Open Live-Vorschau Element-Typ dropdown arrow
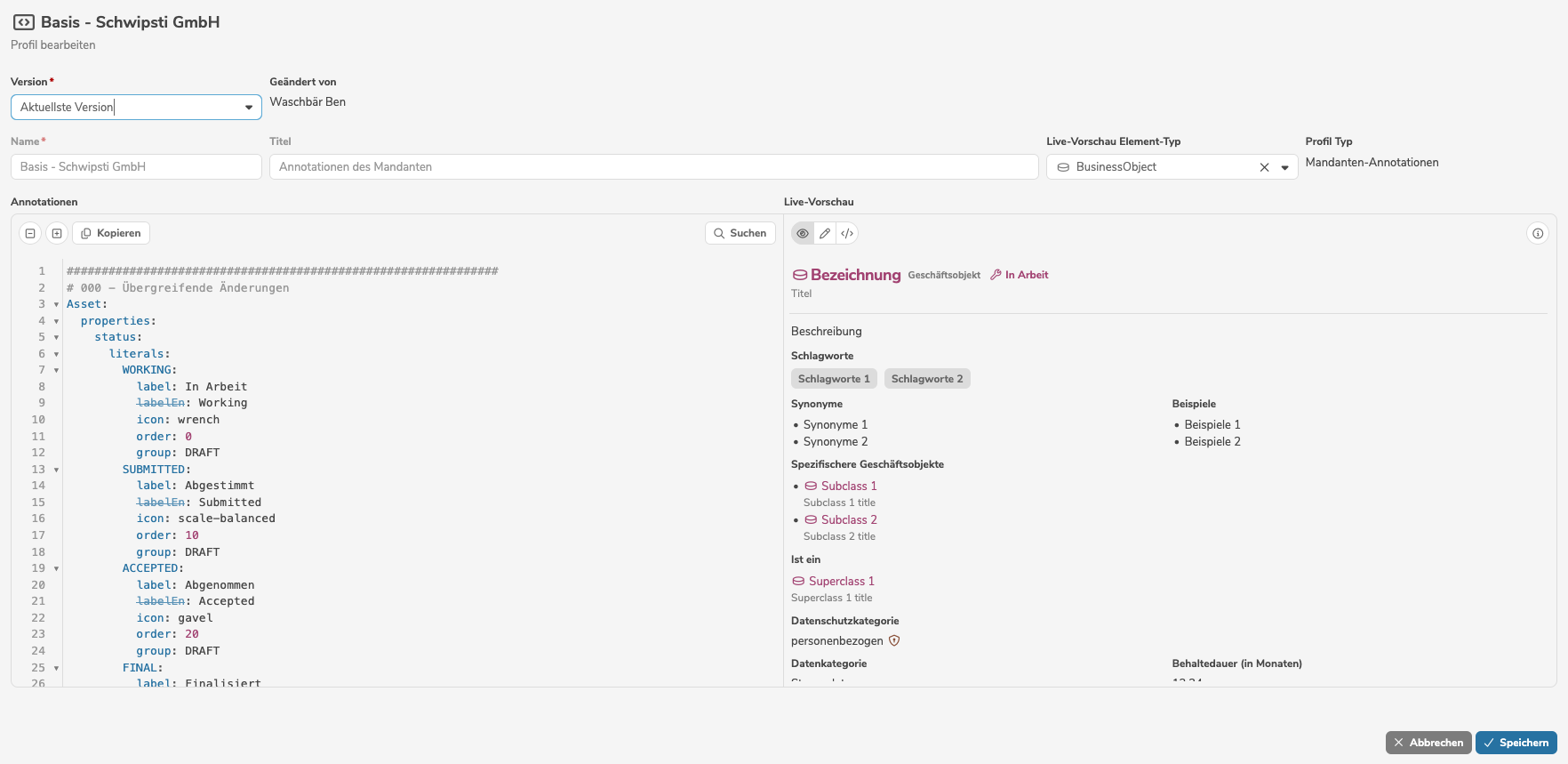Screen dimensions: 1568x764 (x=1284, y=167)
